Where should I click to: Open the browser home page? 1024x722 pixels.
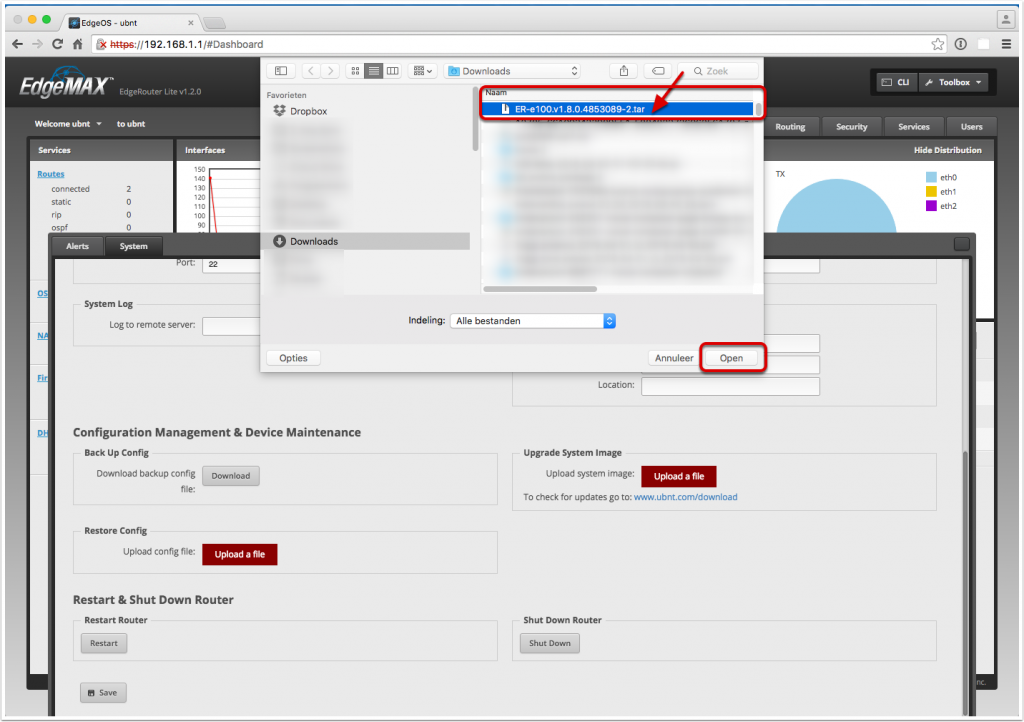point(78,44)
